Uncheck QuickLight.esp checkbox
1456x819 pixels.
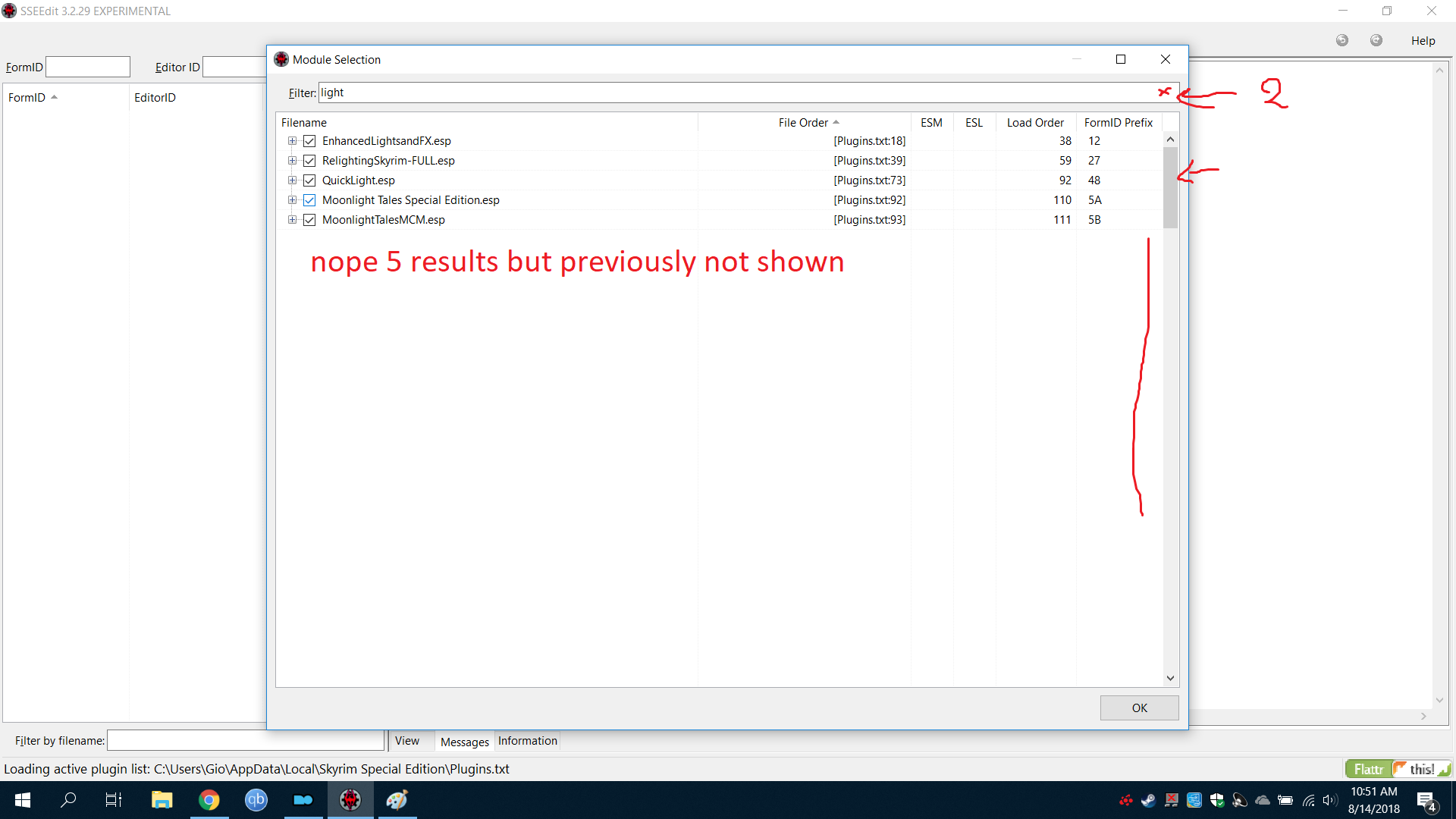pos(309,180)
